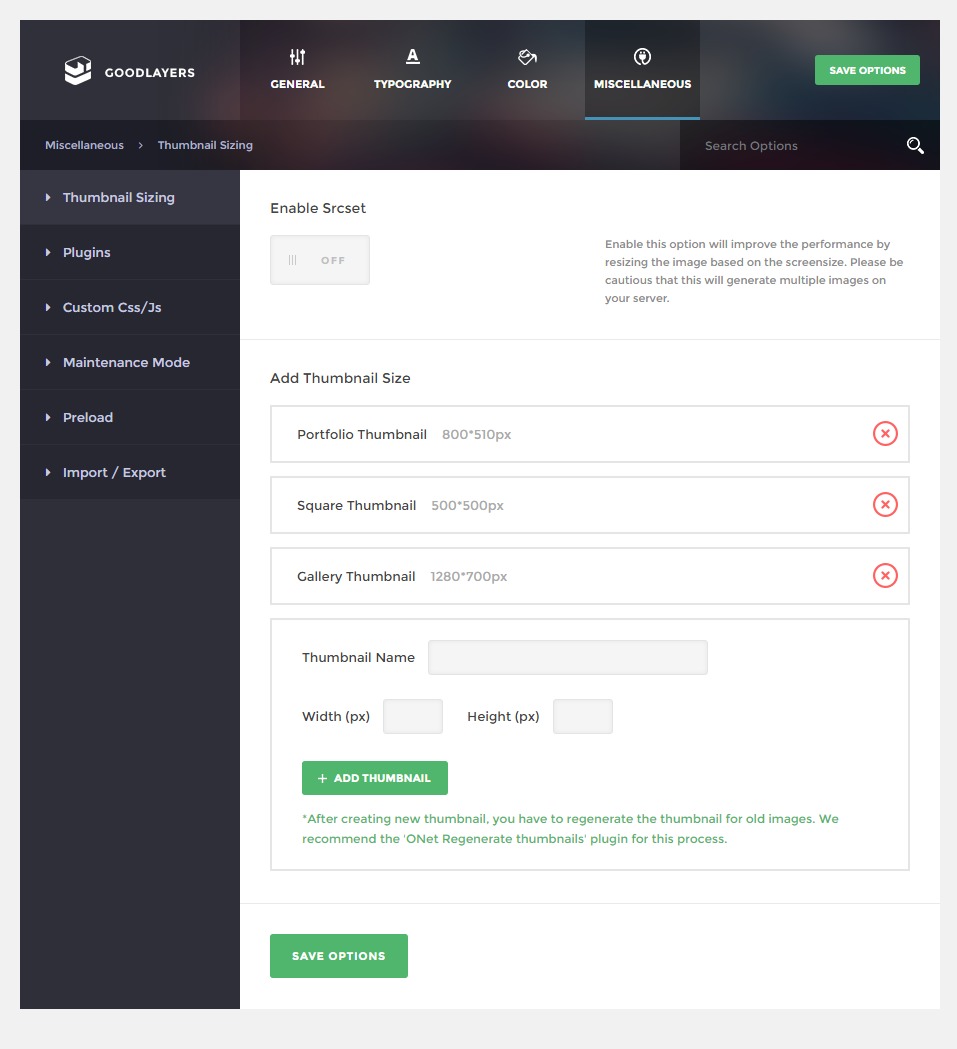Expand the Maintenance Mode arrow
Viewport: 957px width, 1049px height.
48,362
